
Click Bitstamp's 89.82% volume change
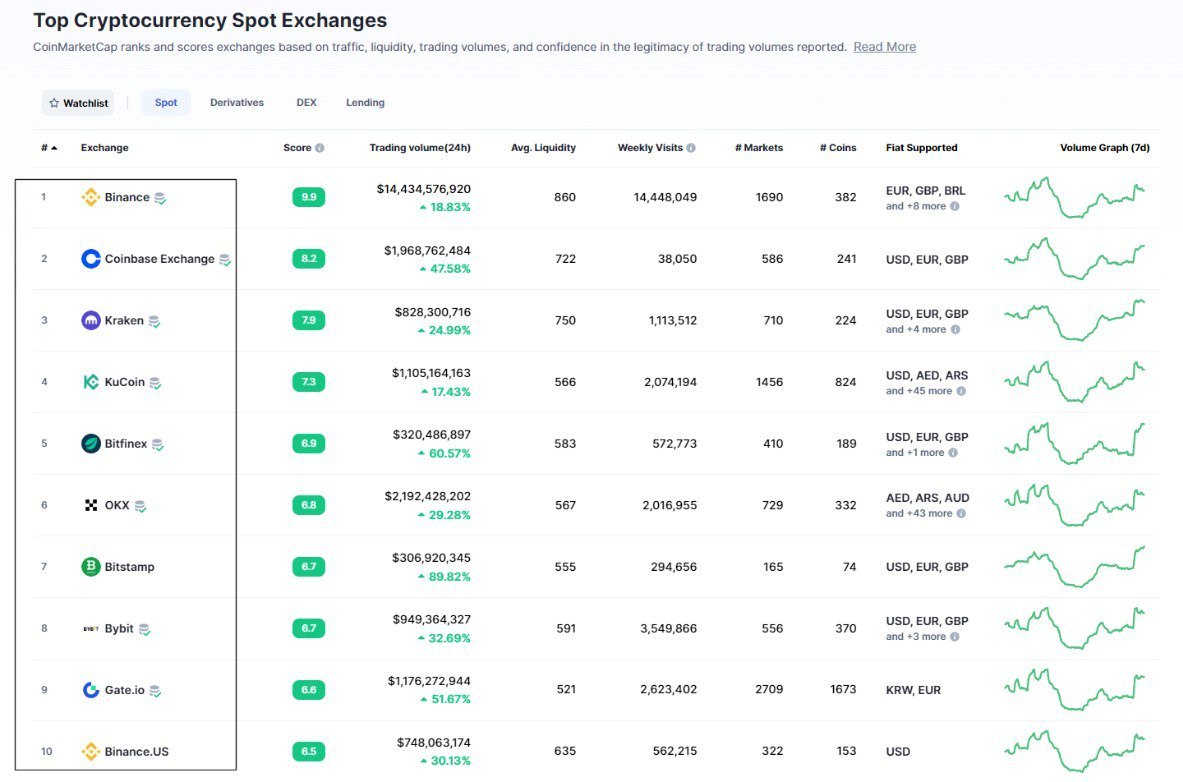click(444, 577)
